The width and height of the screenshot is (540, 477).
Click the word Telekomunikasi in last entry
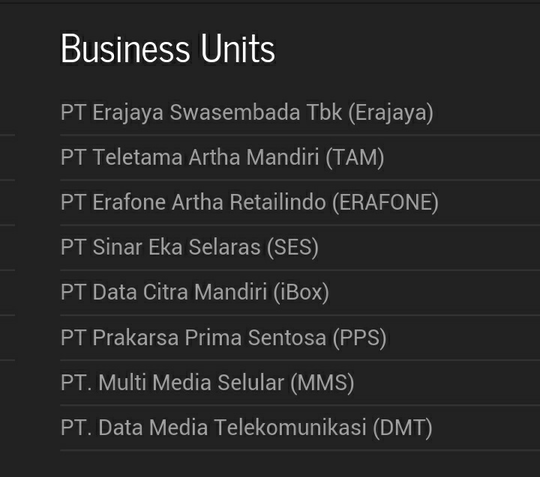[x=290, y=427]
